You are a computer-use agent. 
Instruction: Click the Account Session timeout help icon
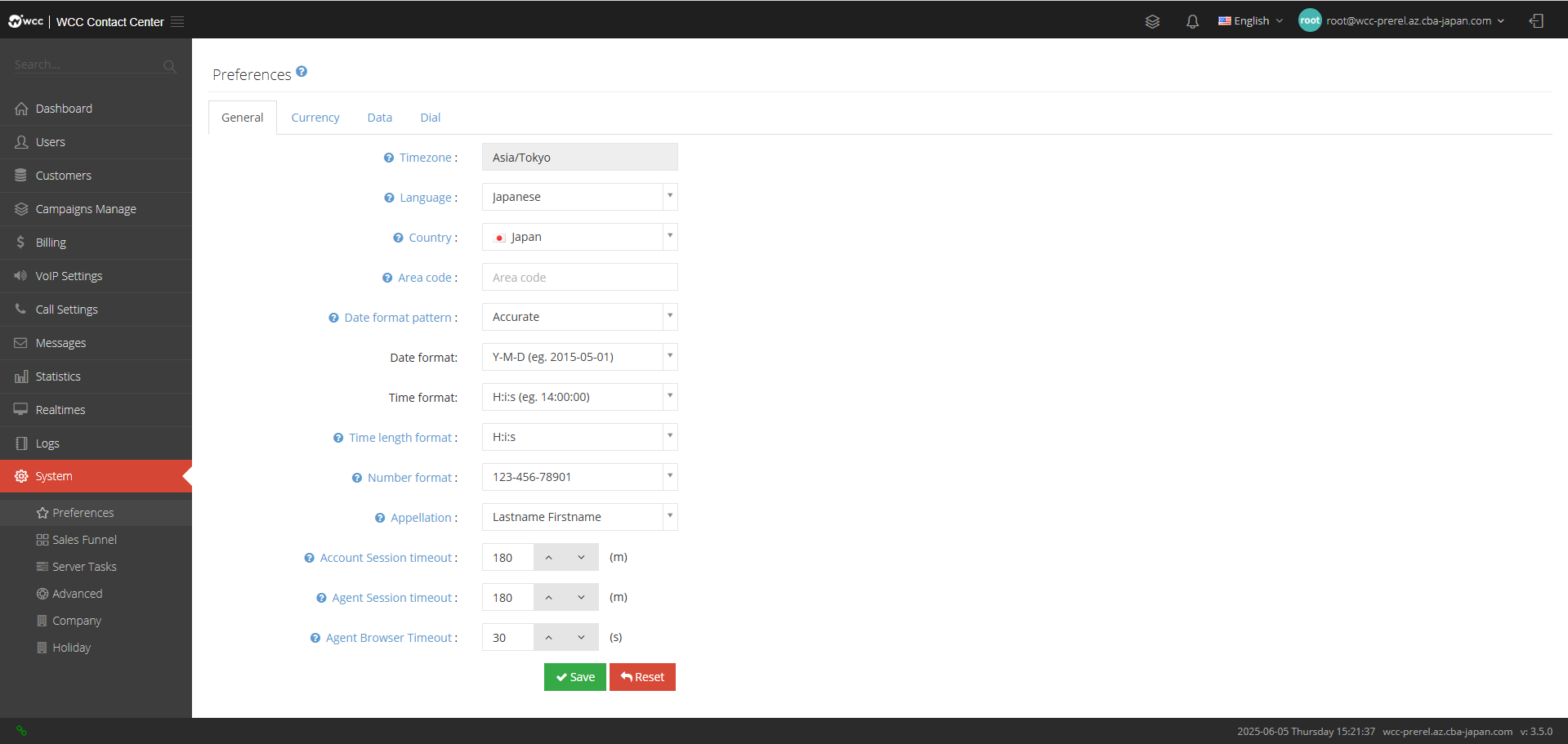(309, 558)
